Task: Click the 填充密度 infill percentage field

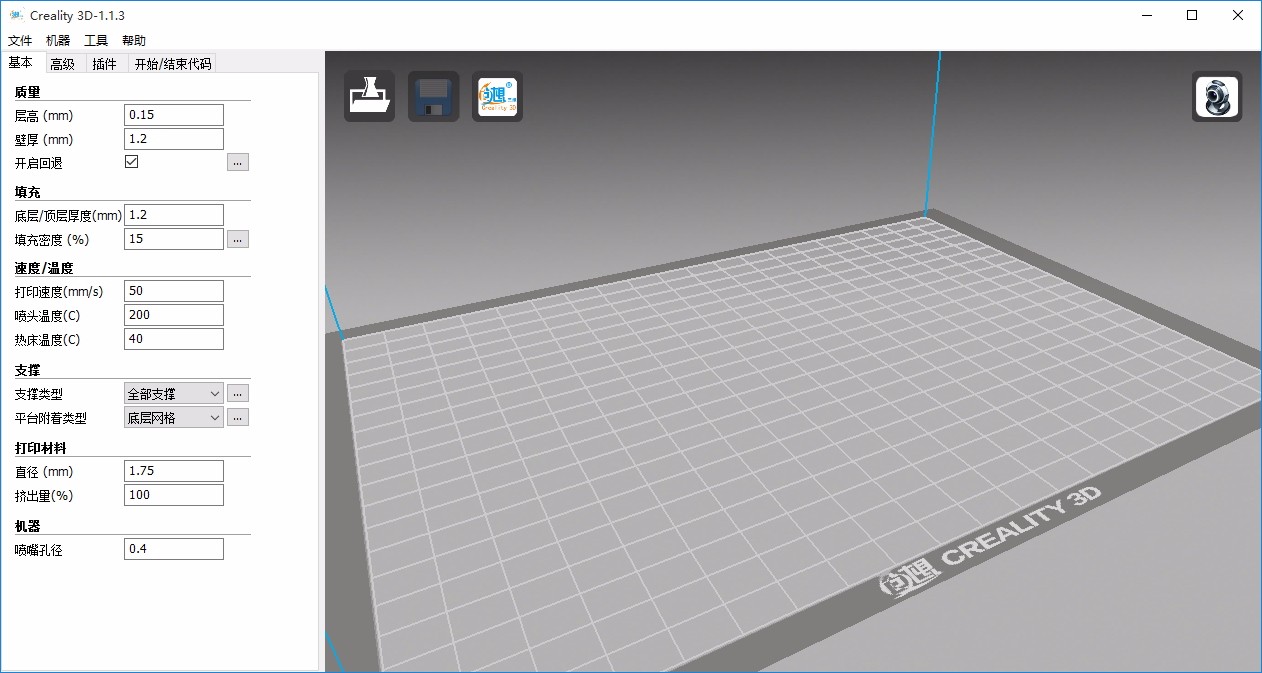Action: (173, 238)
